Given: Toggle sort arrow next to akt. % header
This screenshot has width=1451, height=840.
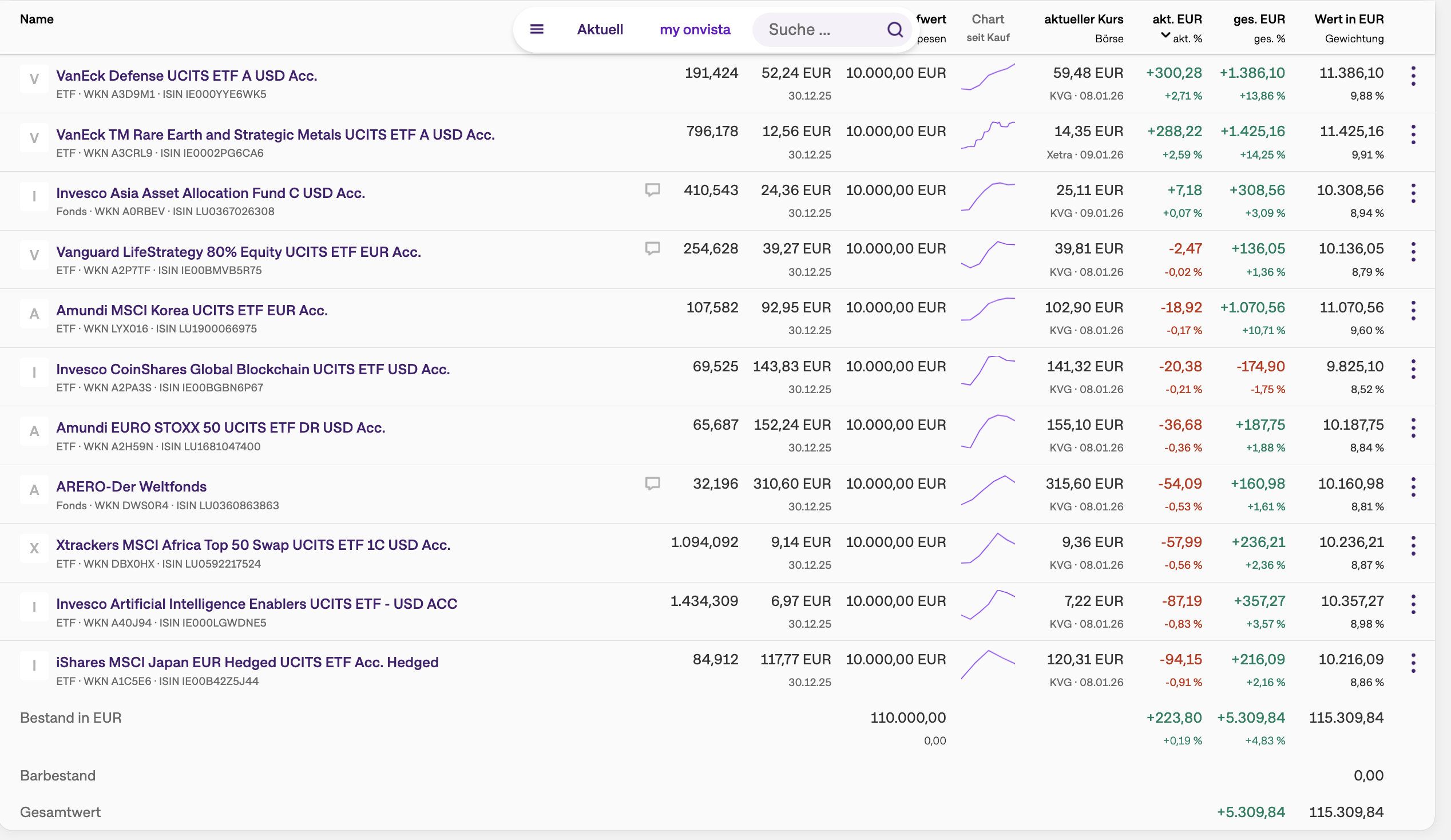Looking at the screenshot, I should point(1165,35).
